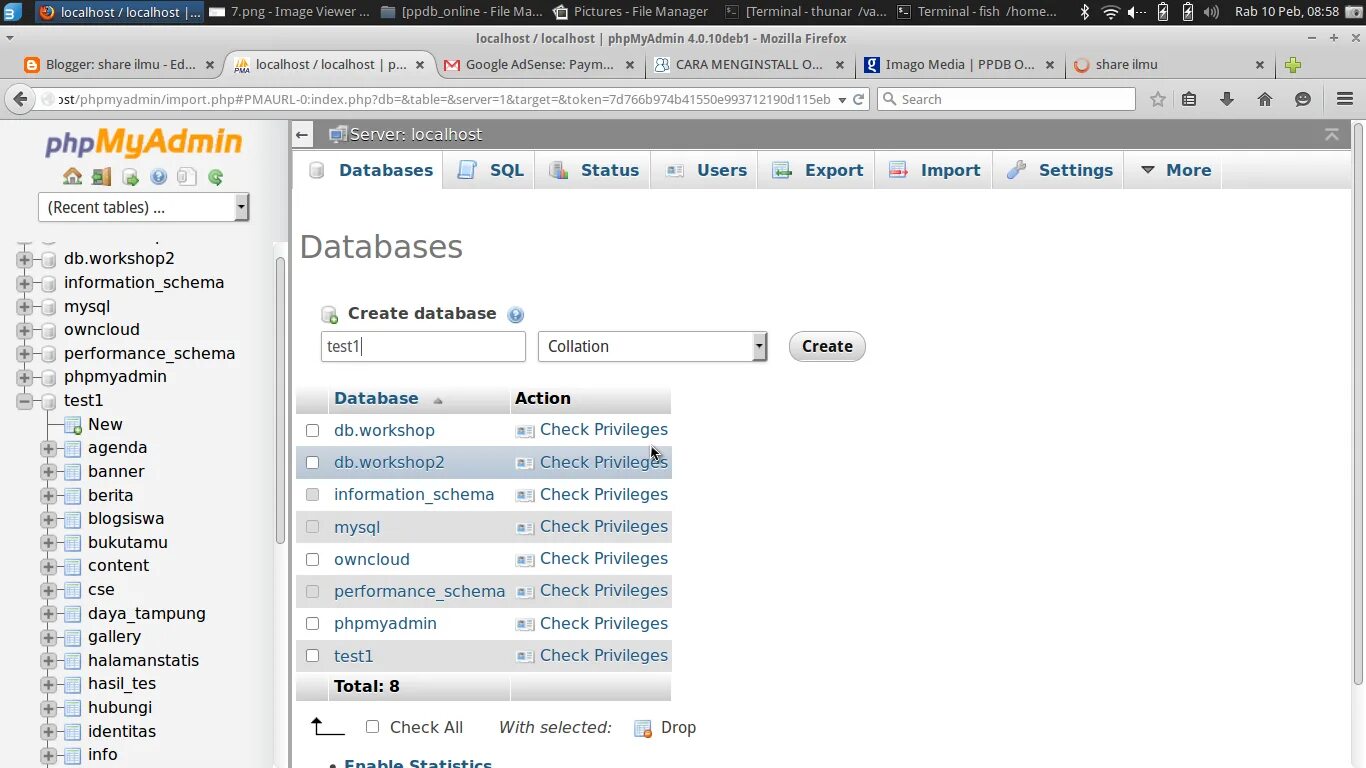Click the help icon beside Create database
The height and width of the screenshot is (768, 1366).
click(x=515, y=315)
